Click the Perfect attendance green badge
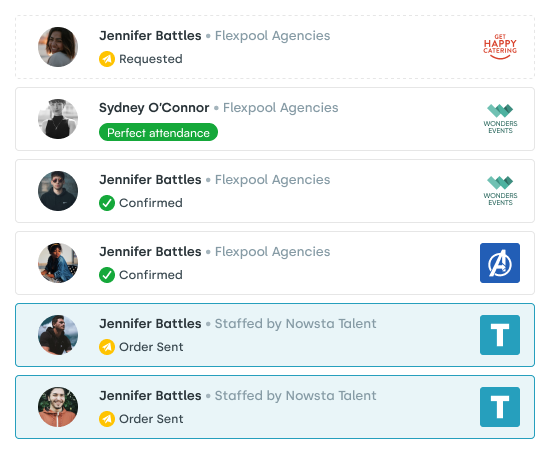 [x=159, y=132]
